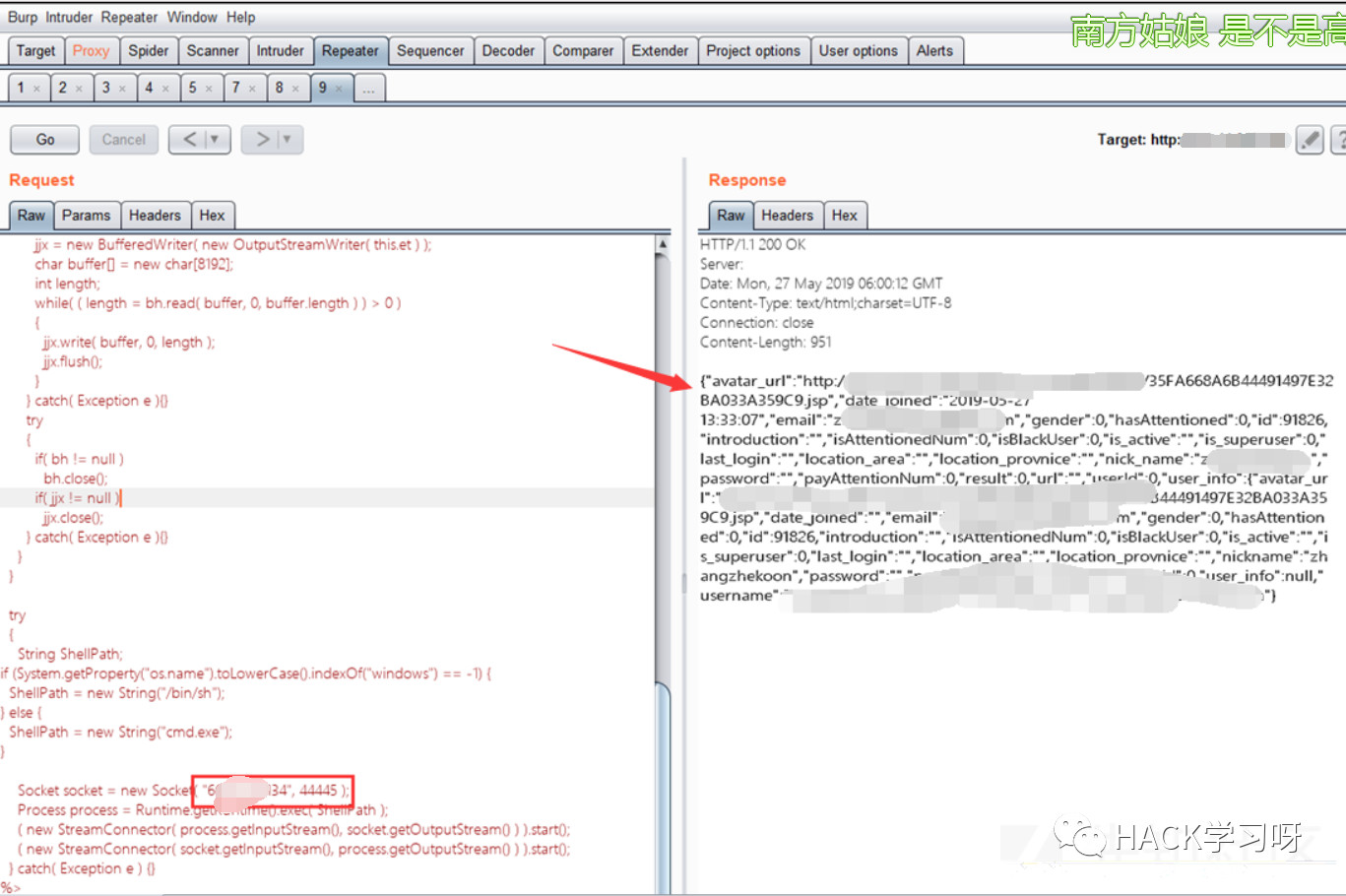
Task: Go back to previous request in history
Action: (188, 140)
